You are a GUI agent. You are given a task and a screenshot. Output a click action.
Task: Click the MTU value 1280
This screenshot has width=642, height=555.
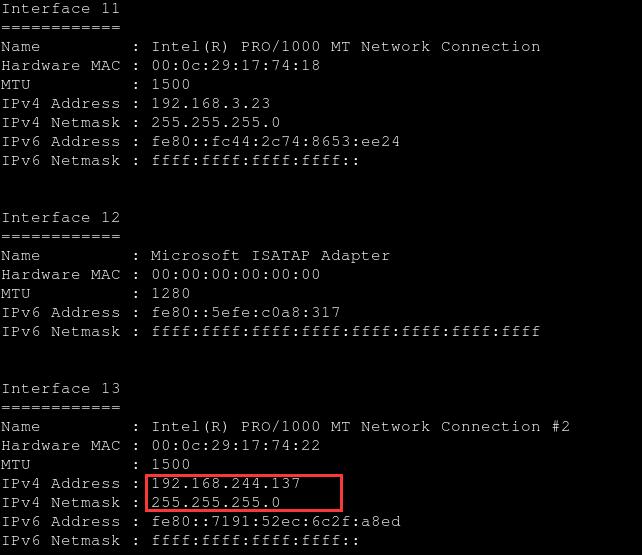[x=171, y=293]
